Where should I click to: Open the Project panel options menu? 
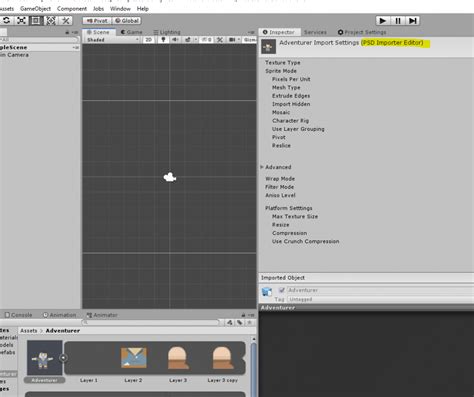[x=251, y=315]
